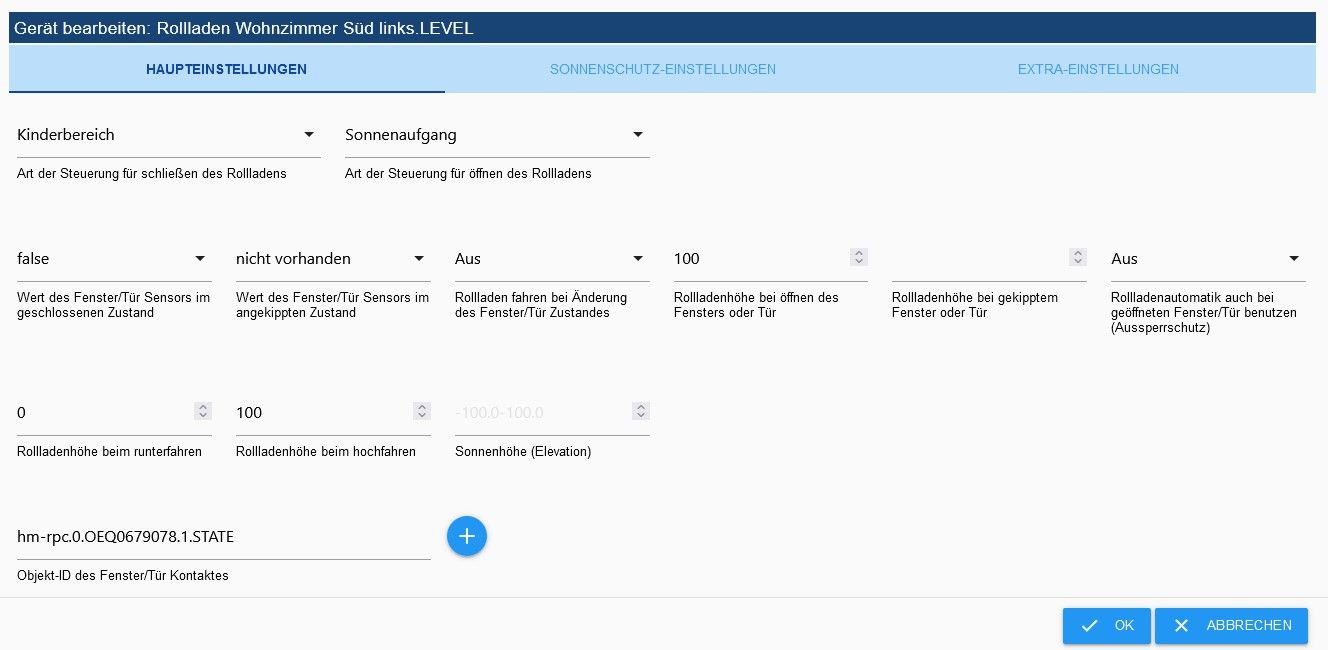Expand the 'nicht vorhanden' tilted sensor dropdown
This screenshot has width=1328, height=650.
click(x=332, y=259)
